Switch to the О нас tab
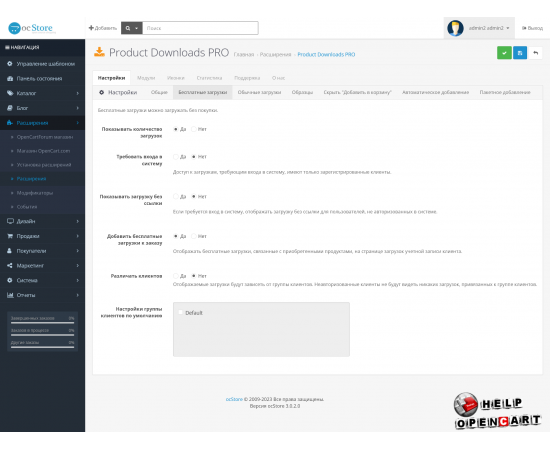The image size is (550, 450). coord(278,78)
